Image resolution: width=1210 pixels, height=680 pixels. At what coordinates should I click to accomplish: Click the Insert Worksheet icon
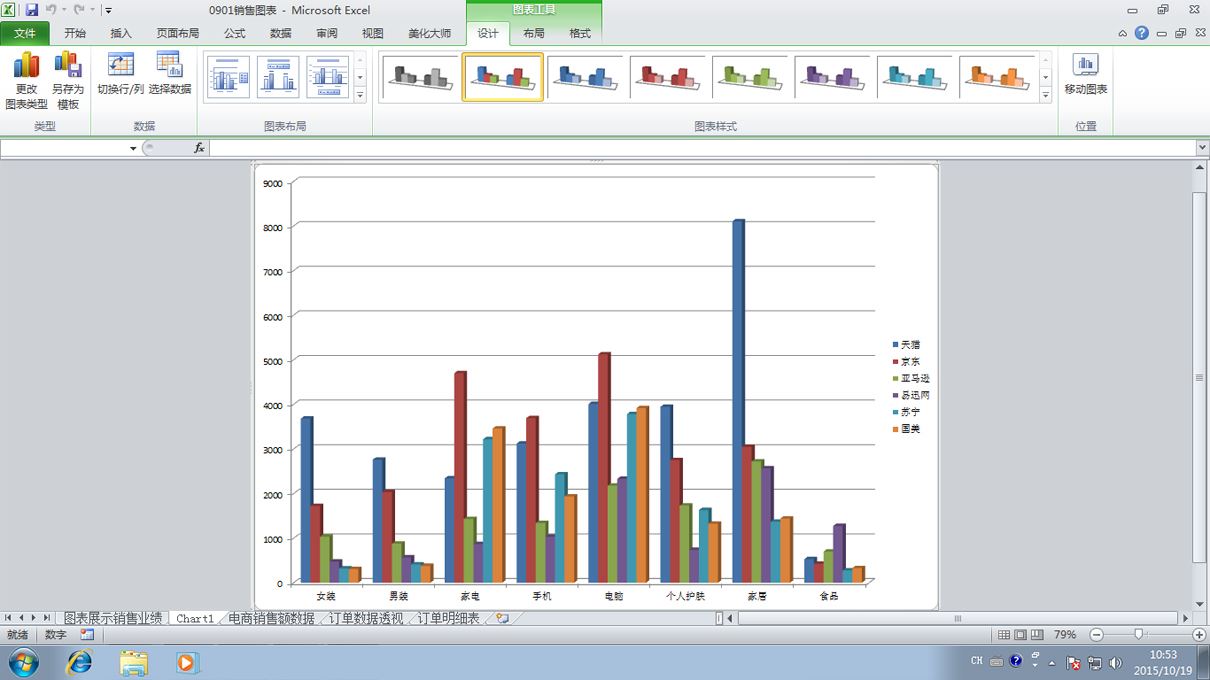click(x=502, y=618)
